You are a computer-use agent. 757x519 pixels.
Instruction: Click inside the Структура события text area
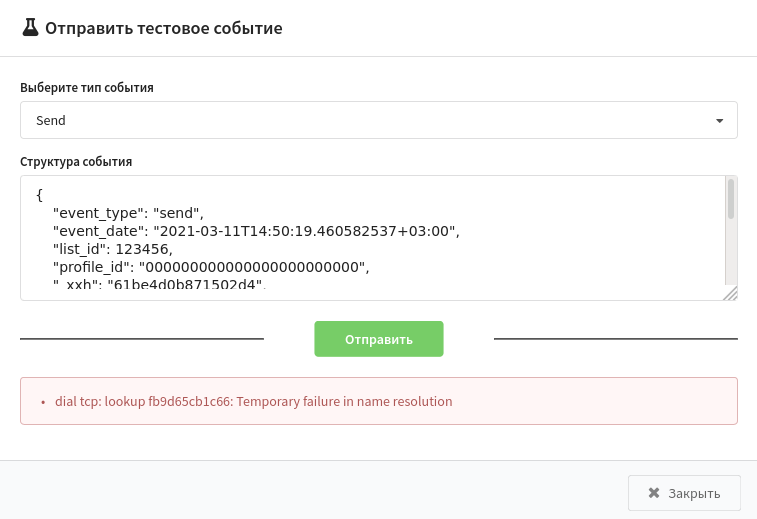(x=373, y=238)
